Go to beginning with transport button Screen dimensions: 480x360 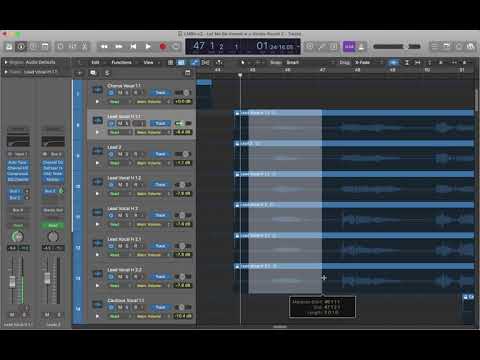pyautogui.click(x=133, y=47)
